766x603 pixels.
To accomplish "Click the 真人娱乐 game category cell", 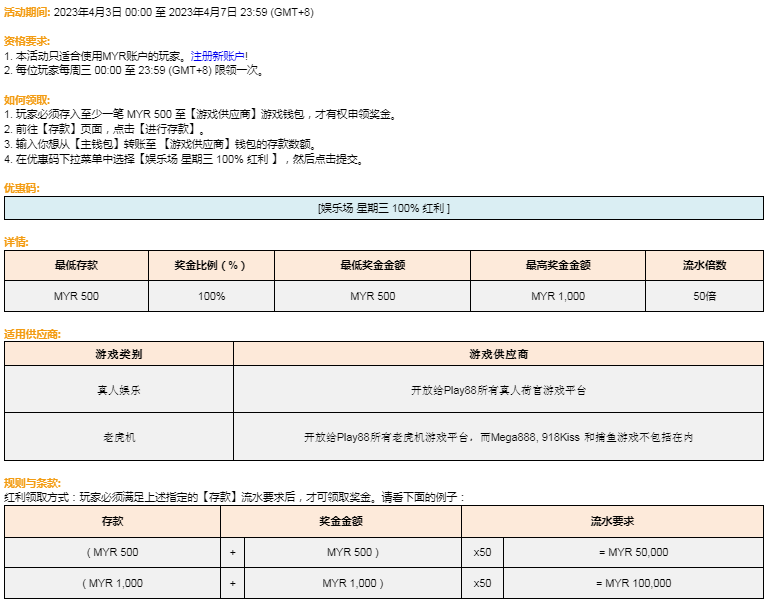I will (119, 389).
